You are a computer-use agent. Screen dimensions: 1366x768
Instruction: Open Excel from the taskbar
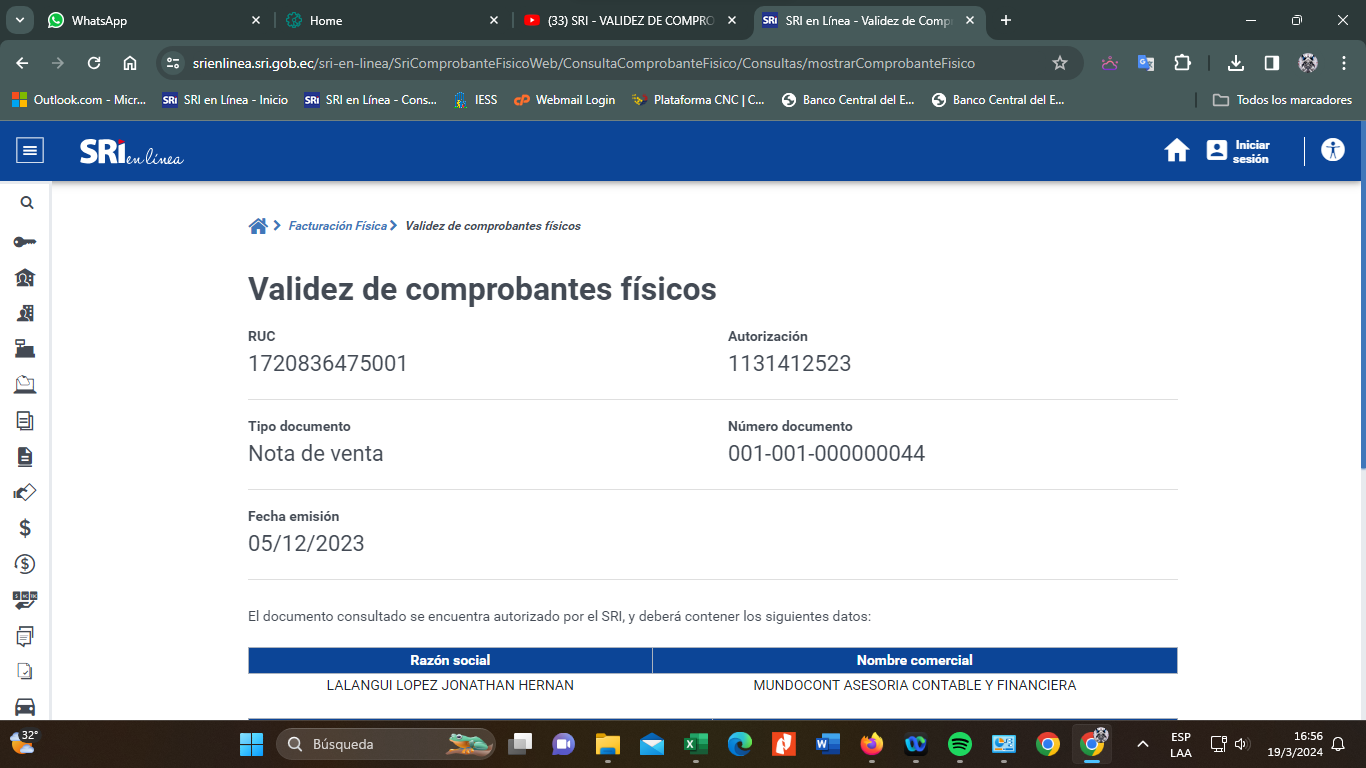(695, 744)
